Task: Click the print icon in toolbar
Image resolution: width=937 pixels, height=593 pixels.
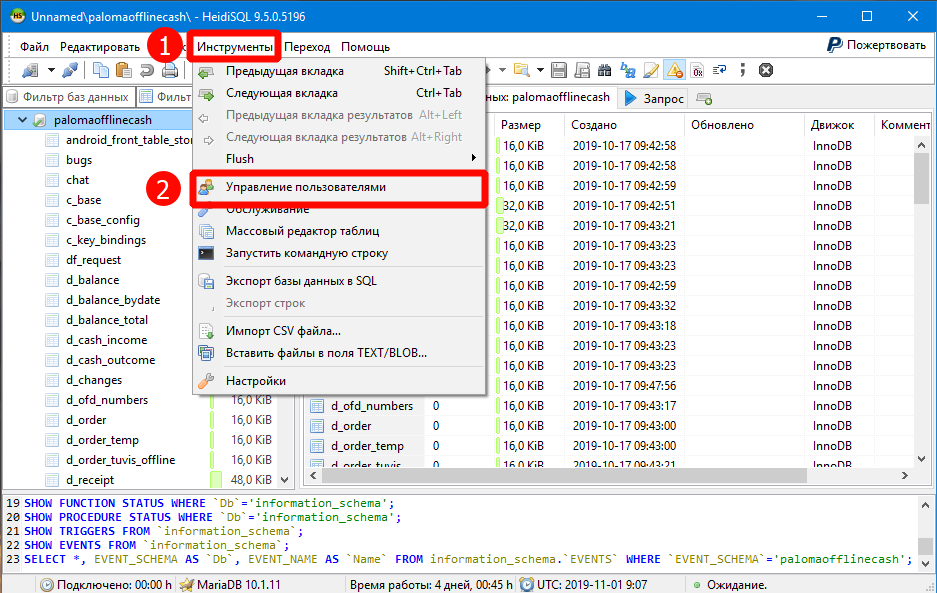Action: tap(169, 70)
